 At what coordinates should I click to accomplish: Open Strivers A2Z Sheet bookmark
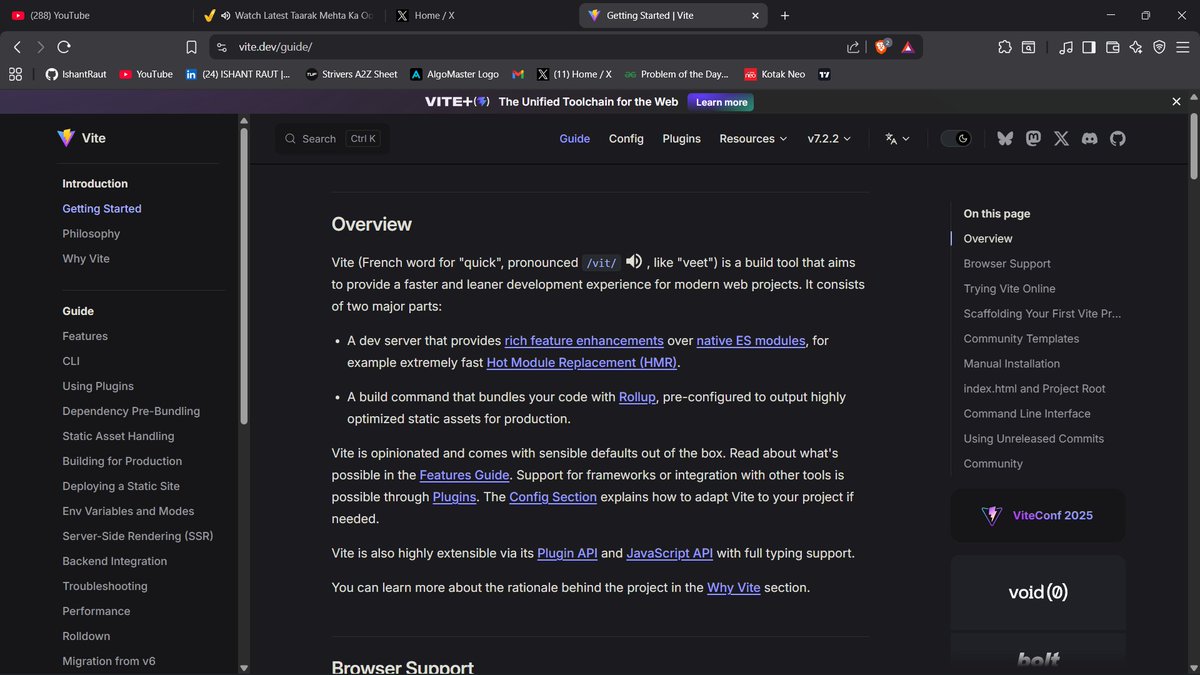pos(351,74)
